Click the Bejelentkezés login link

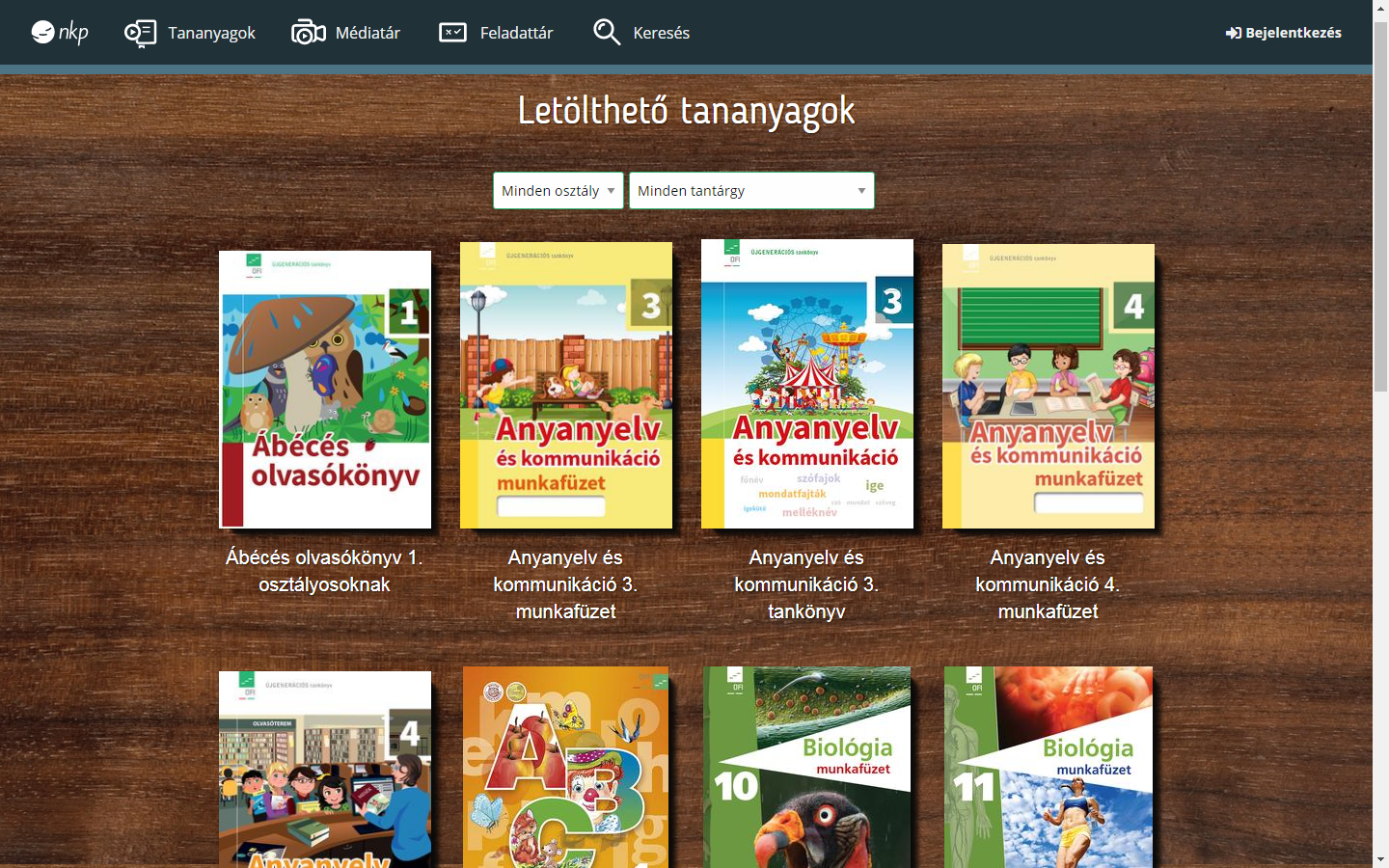pos(1293,33)
